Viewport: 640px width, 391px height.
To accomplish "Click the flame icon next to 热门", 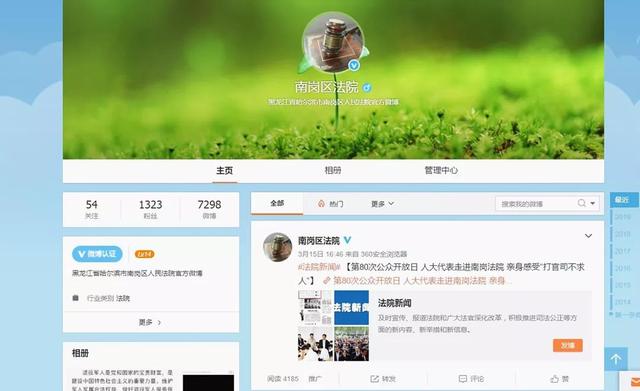I will [x=321, y=204].
